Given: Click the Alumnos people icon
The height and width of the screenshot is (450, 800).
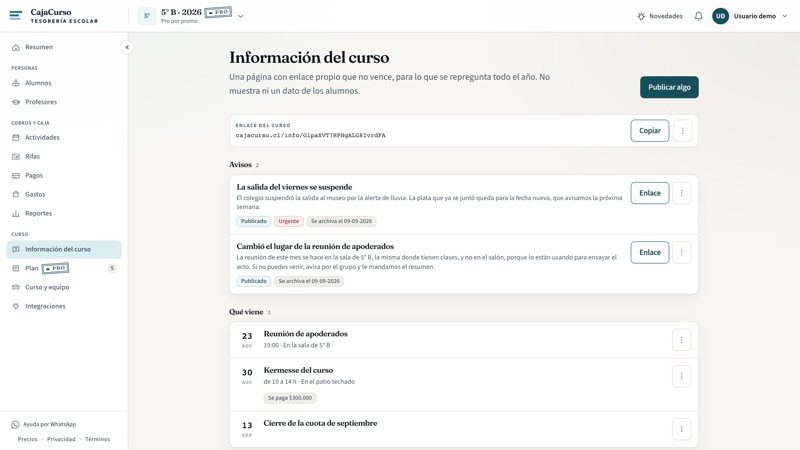Looking at the screenshot, I should [16, 83].
